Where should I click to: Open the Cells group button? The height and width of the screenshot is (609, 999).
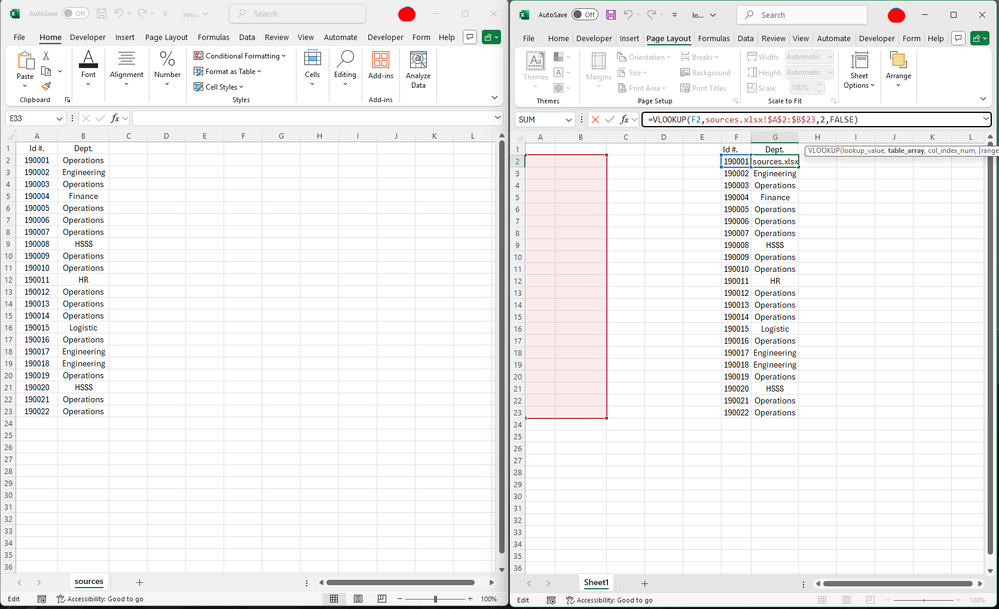(312, 69)
